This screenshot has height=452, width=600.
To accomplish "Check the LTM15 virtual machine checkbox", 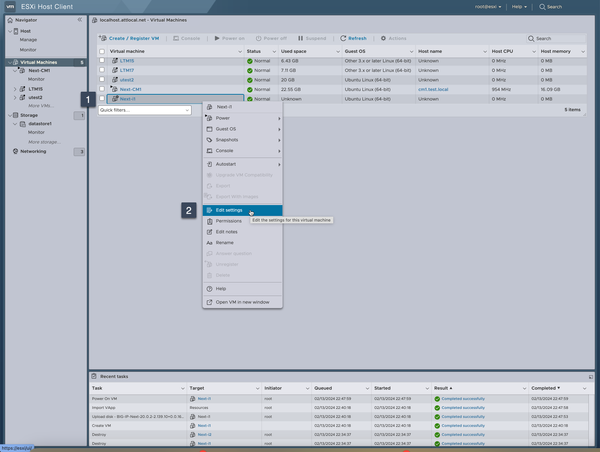I will [x=102, y=61].
